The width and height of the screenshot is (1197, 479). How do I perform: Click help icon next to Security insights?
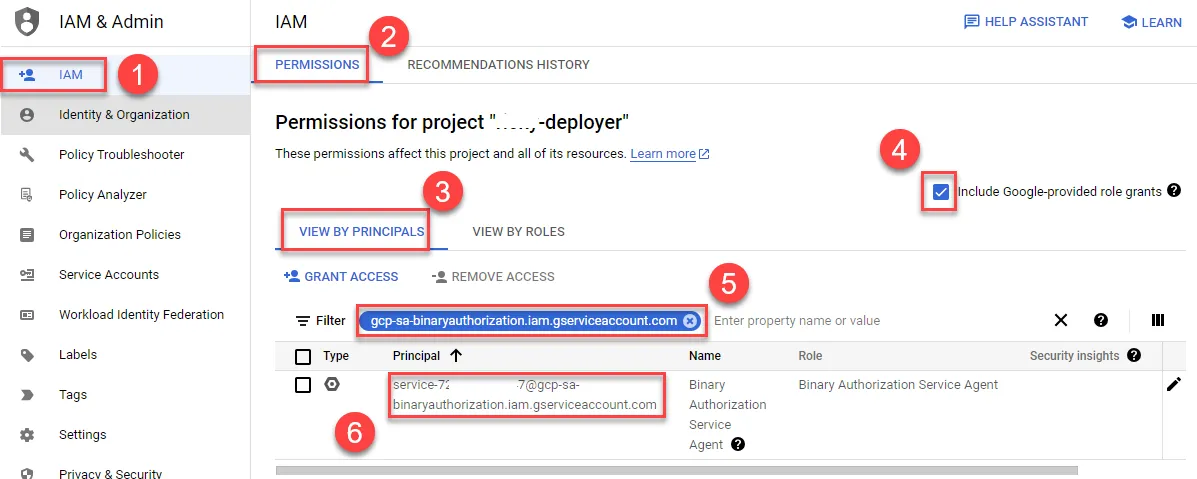pos(1134,355)
